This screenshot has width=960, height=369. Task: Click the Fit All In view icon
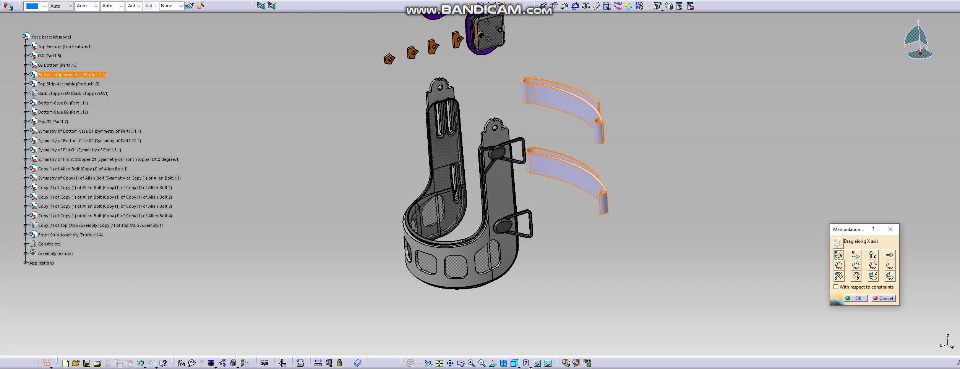[x=439, y=363]
